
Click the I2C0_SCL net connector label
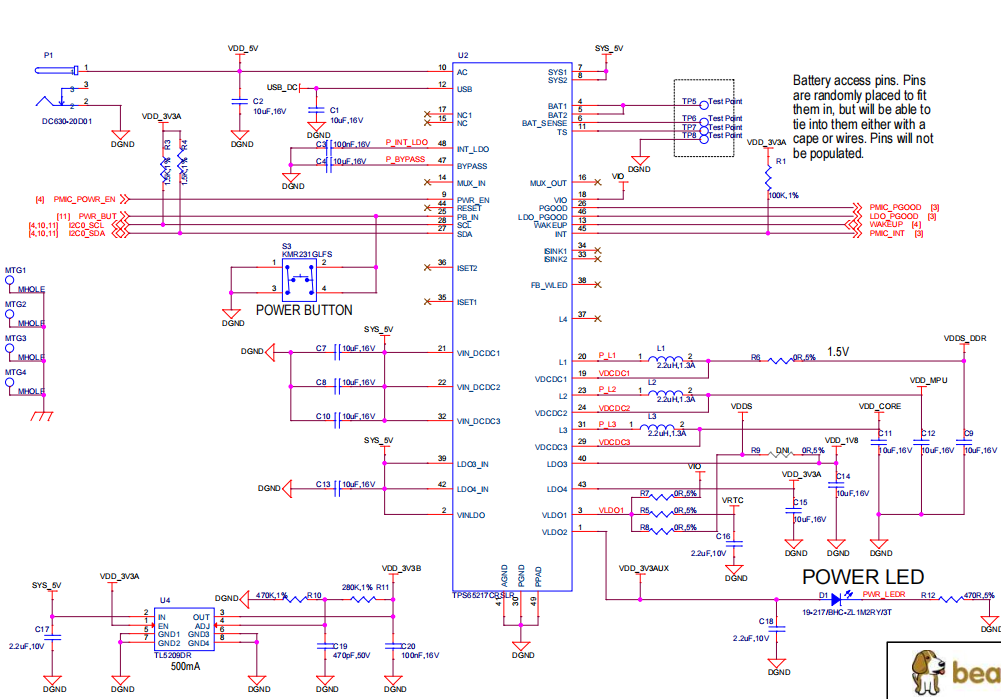click(86, 225)
